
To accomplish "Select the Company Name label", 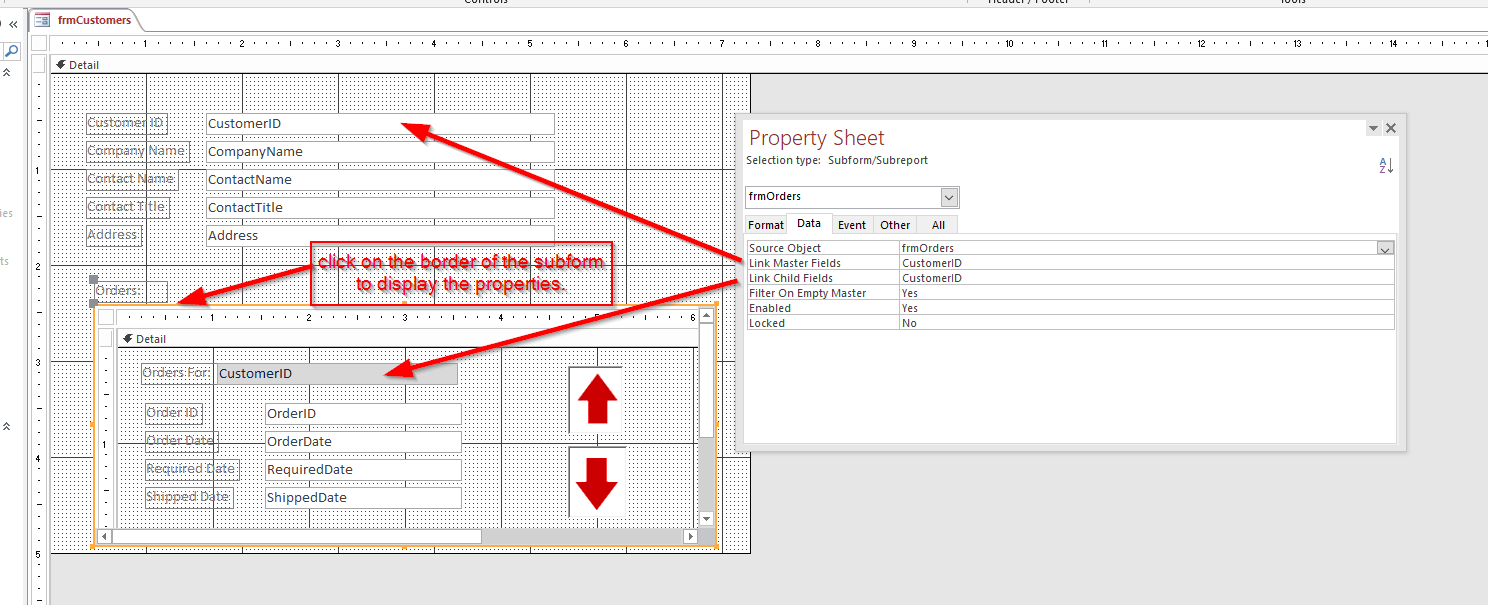I will tap(137, 152).
